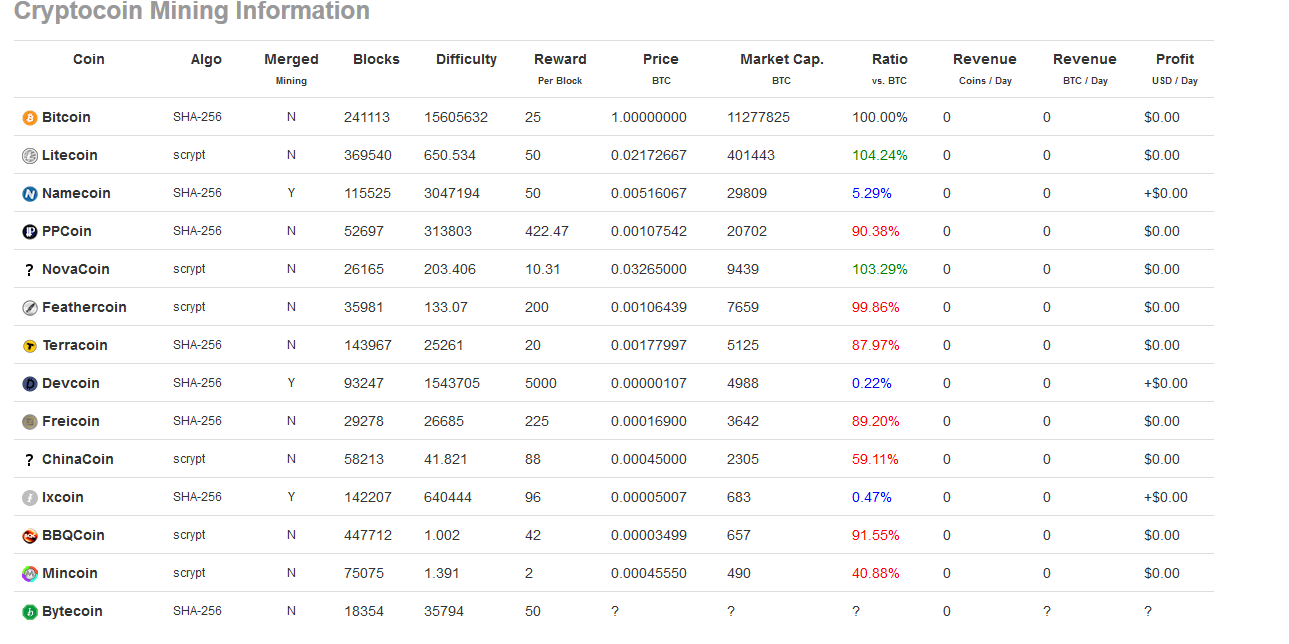The height and width of the screenshot is (644, 1289).
Task: Click Feathercoin's 99.86% ratio value
Action: pyautogui.click(x=876, y=307)
